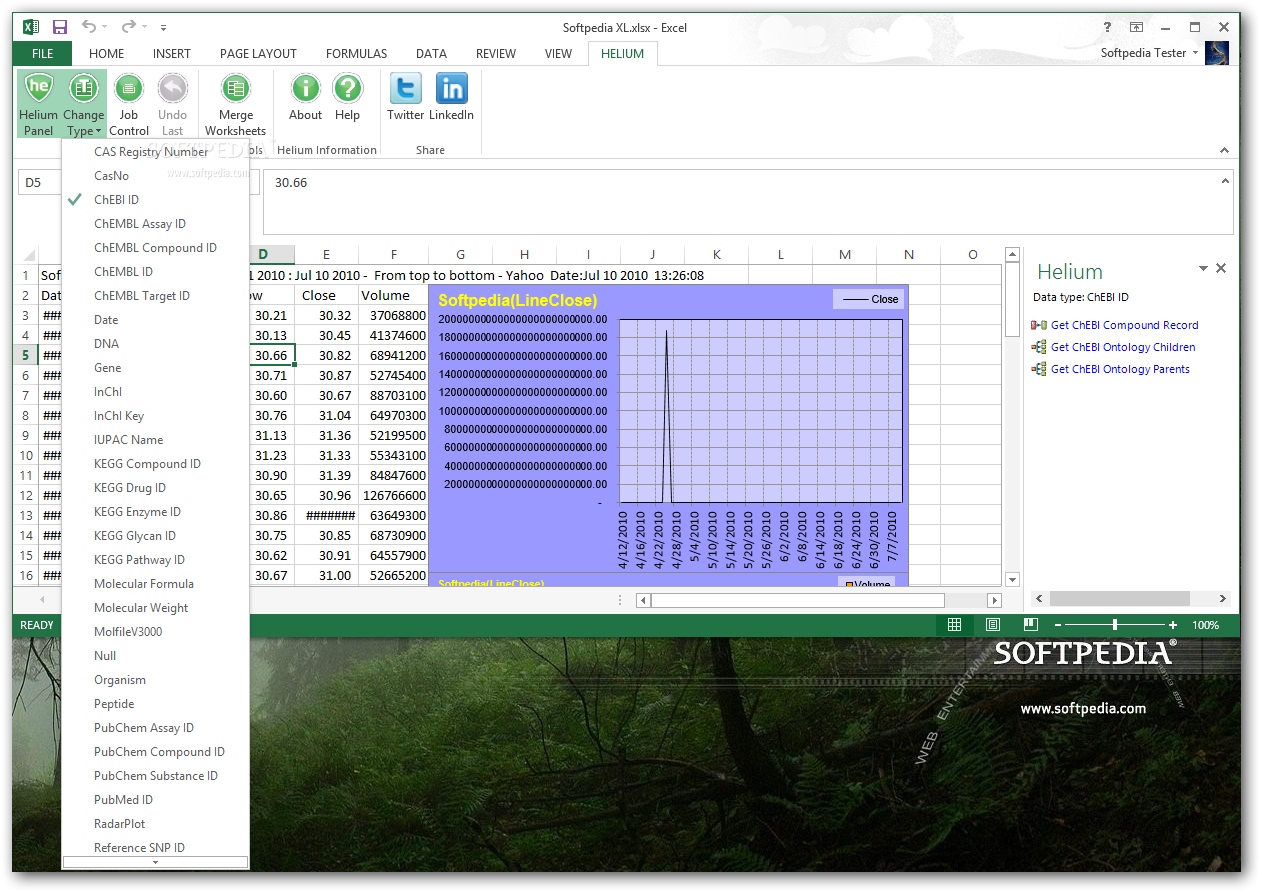The width and height of the screenshot is (1261, 892).
Task: Open the About Helium info
Action: pos(305,98)
